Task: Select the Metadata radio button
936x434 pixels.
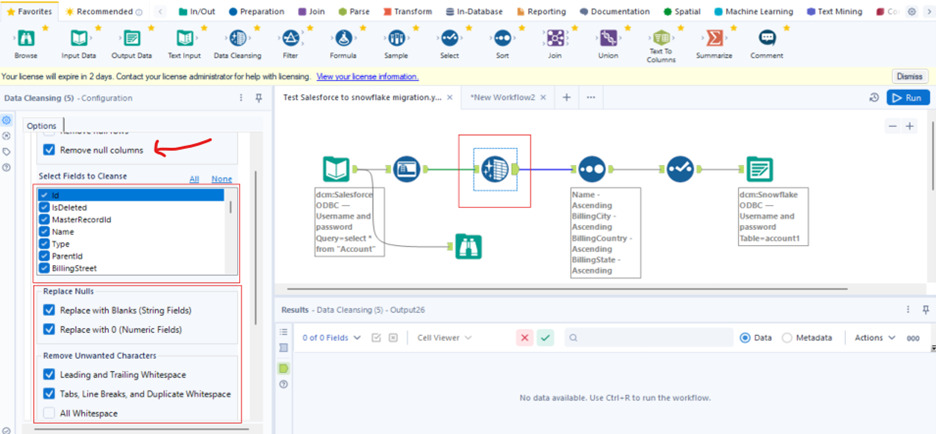Action: (x=787, y=338)
